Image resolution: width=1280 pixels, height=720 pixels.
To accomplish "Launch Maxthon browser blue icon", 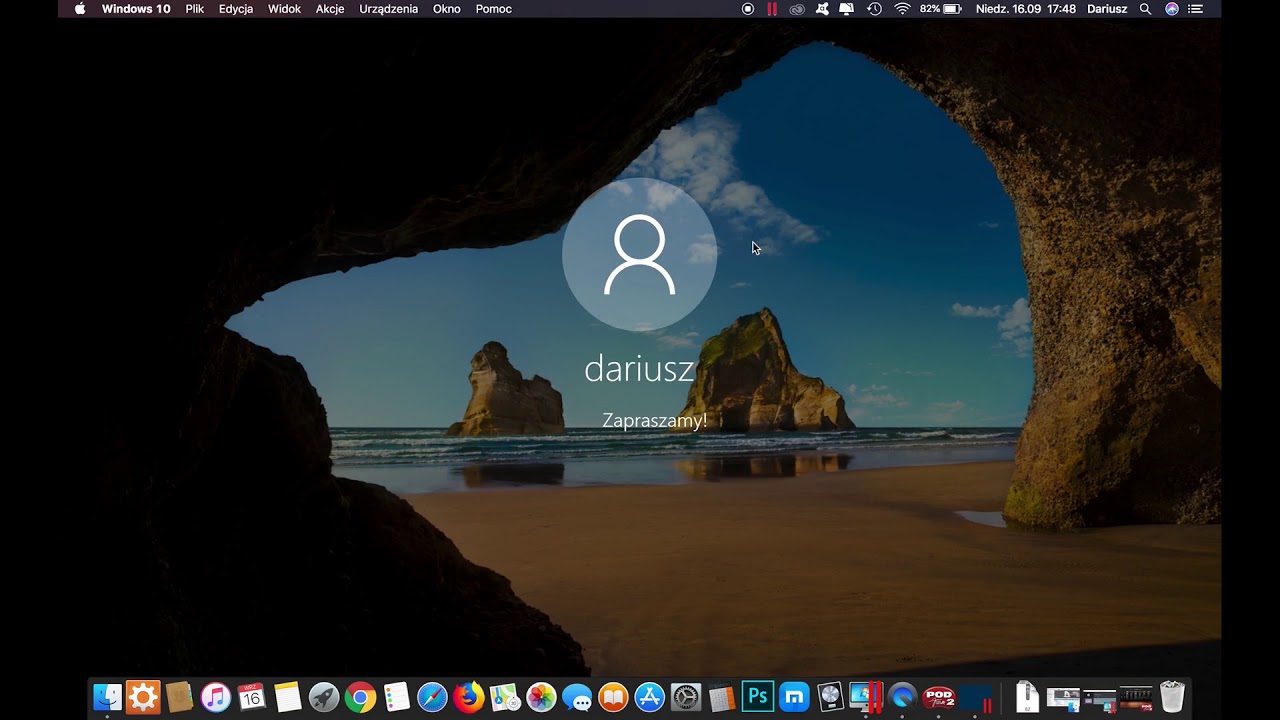I will click(794, 697).
